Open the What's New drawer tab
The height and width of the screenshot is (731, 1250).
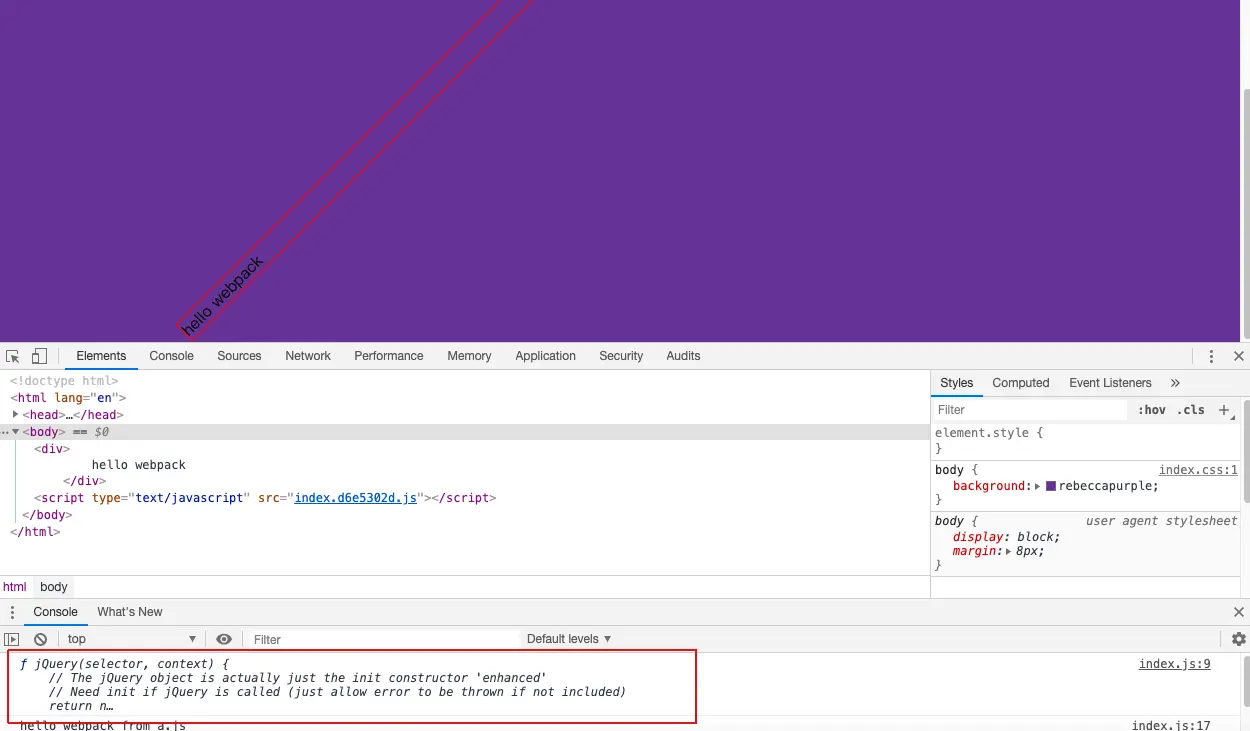click(x=130, y=612)
